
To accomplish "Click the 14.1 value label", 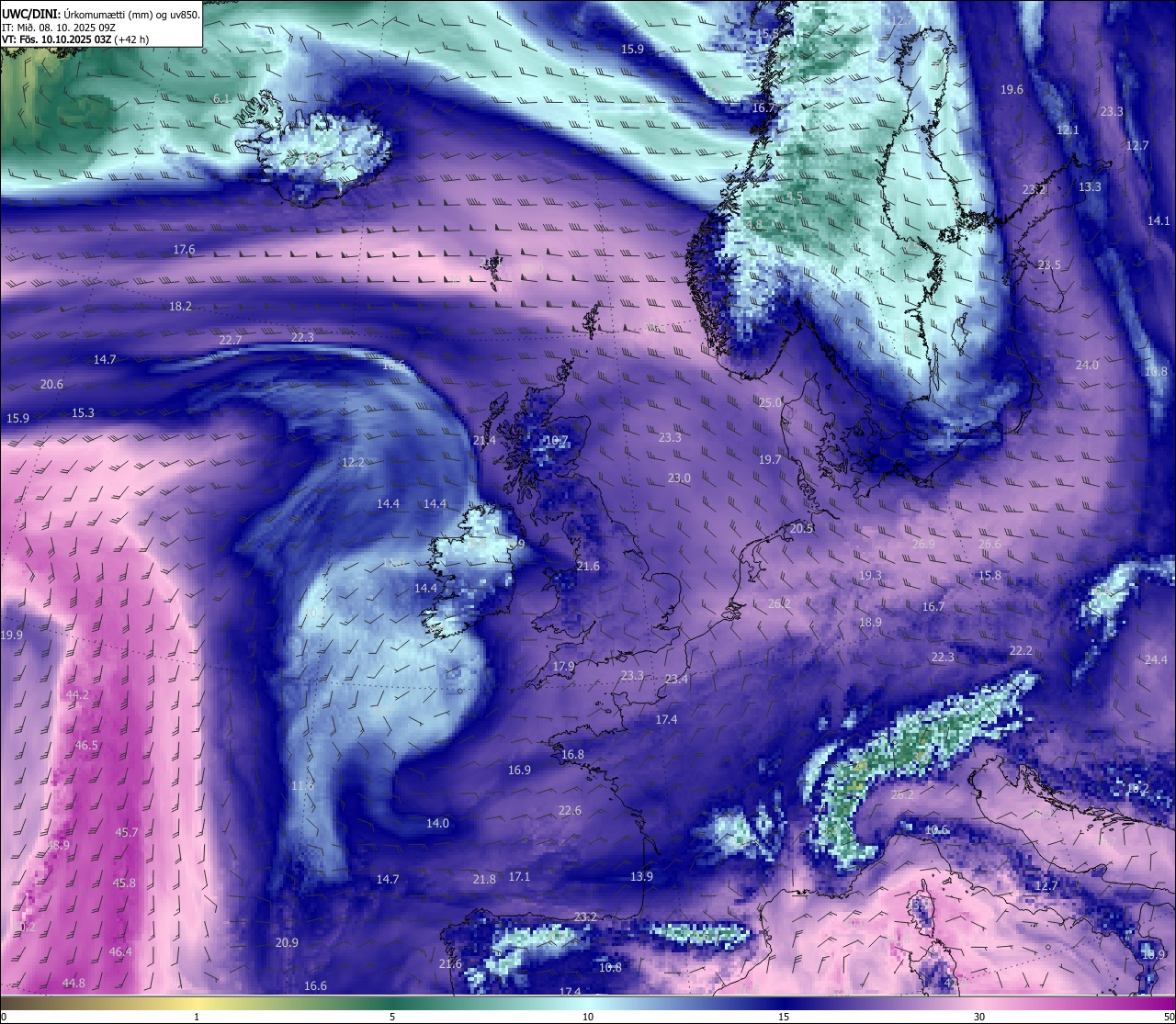I will click(x=1159, y=220).
